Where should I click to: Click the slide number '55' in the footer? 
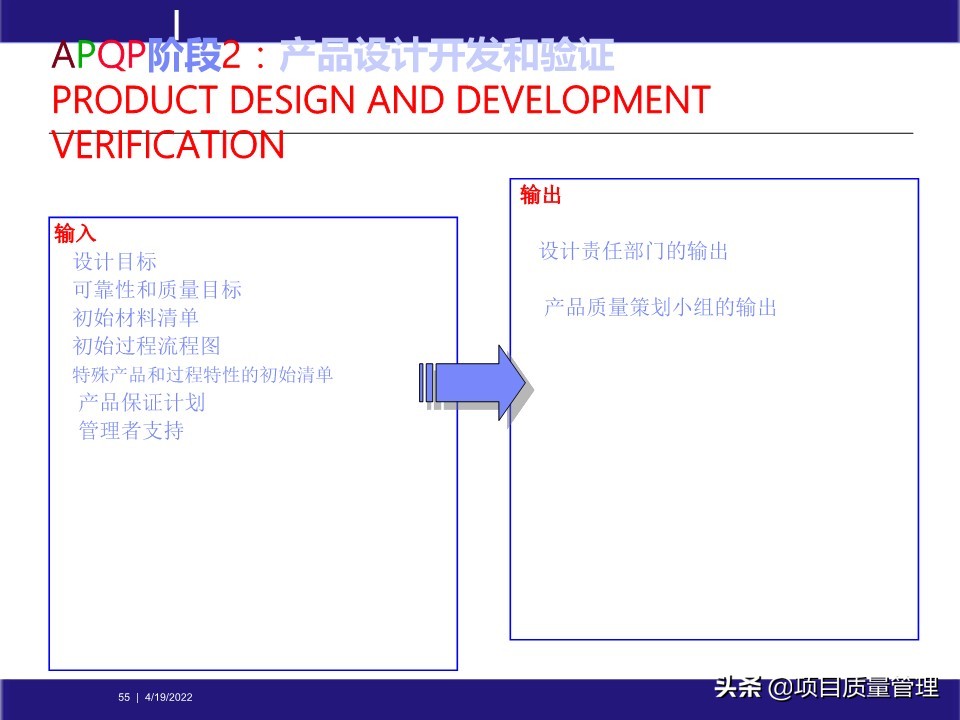click(x=124, y=697)
